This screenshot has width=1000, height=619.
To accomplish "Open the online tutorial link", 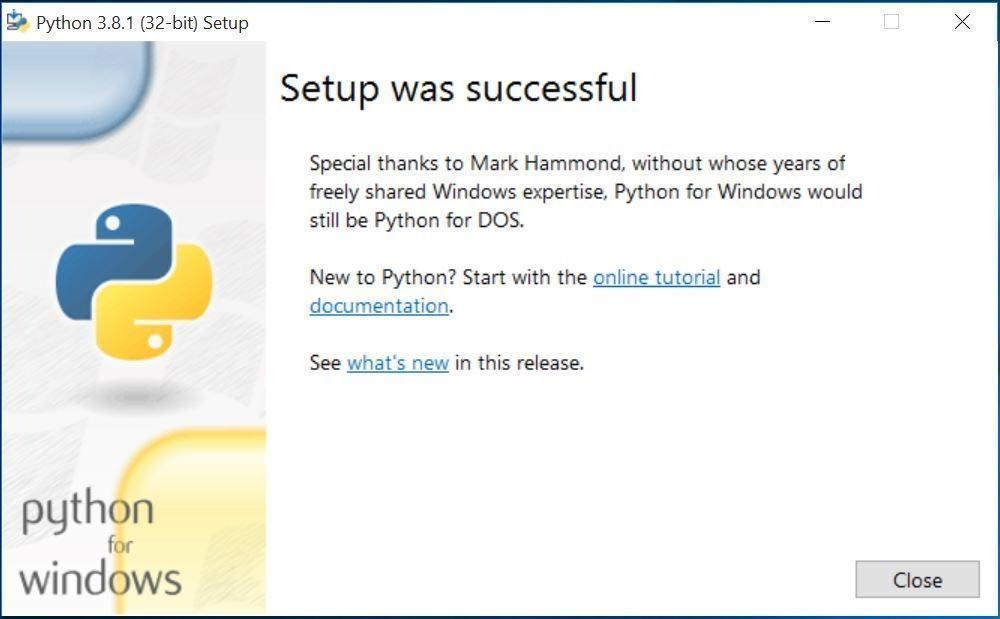I will coord(656,278).
